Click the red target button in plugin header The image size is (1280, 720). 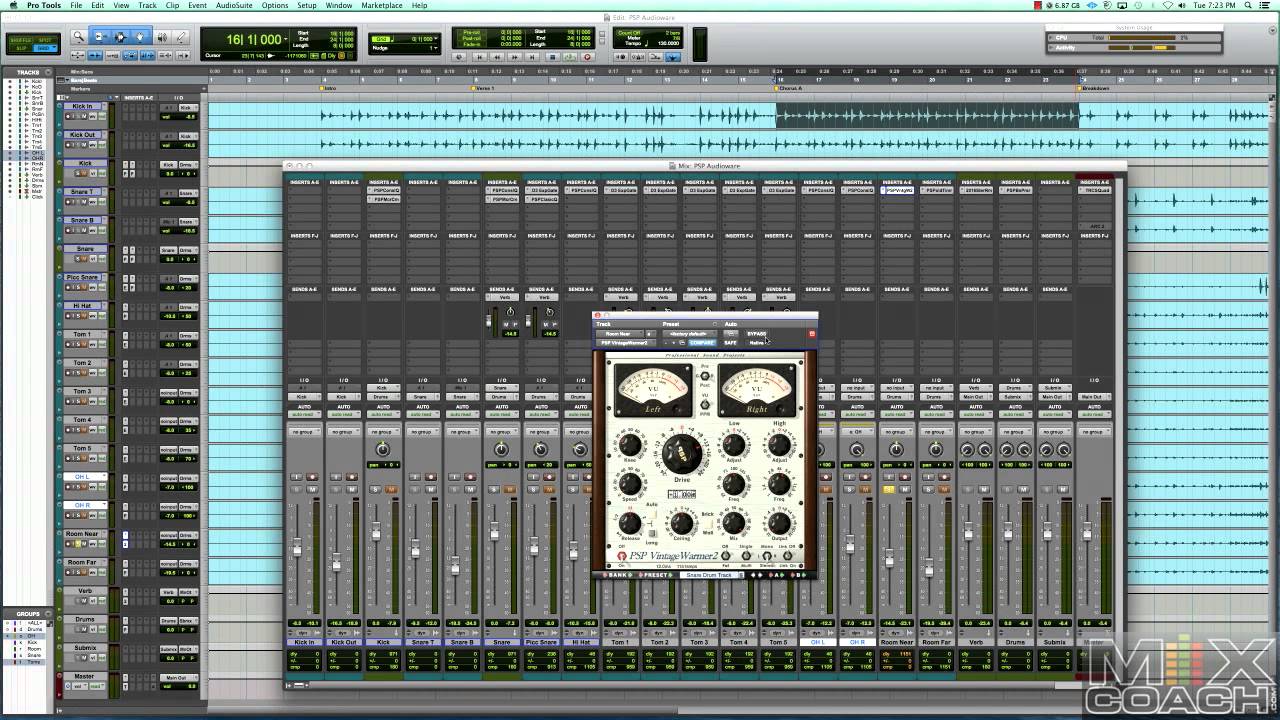tap(812, 333)
